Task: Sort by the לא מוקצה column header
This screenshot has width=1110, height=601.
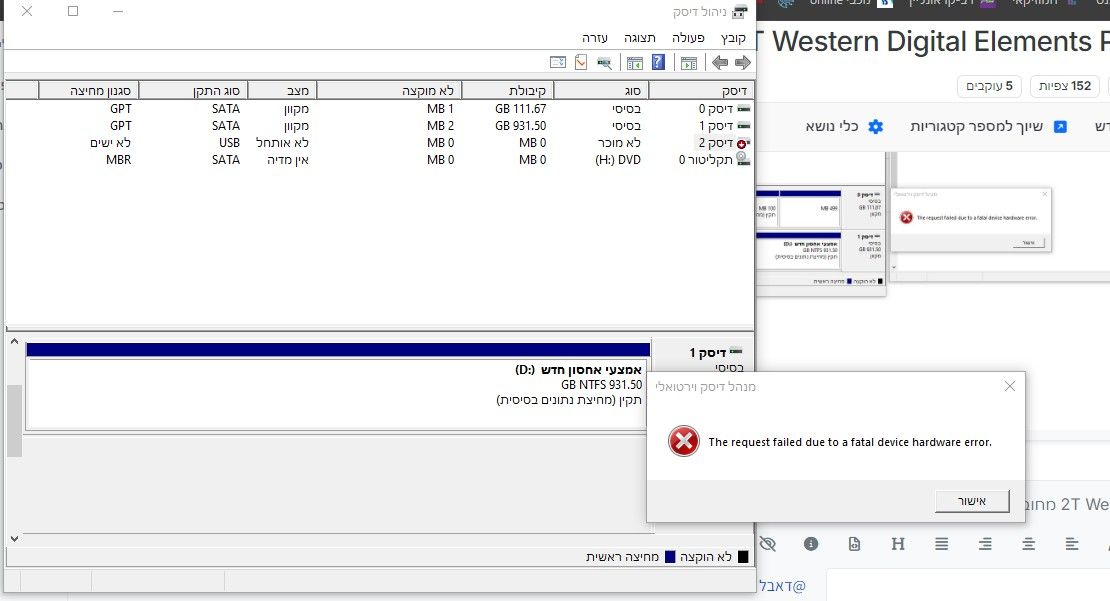Action: coord(389,90)
